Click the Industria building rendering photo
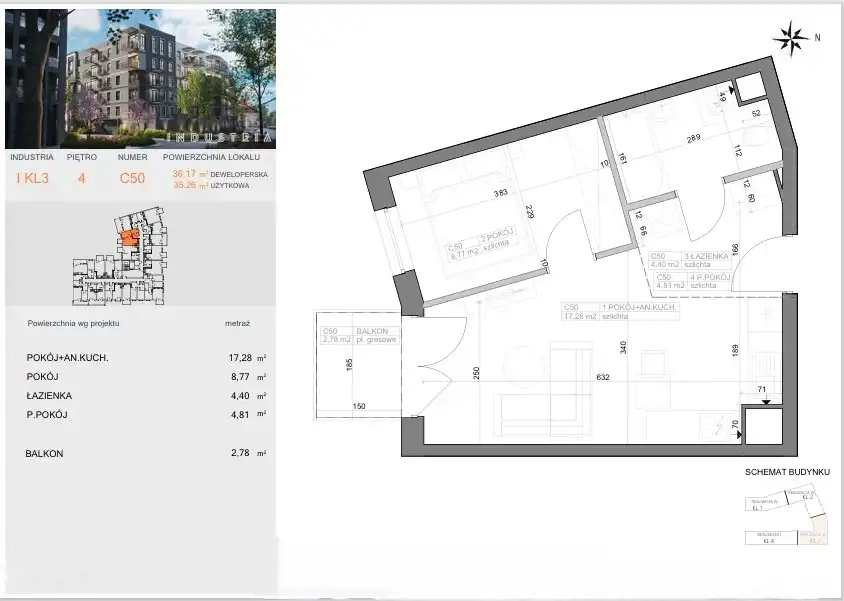 138,74
